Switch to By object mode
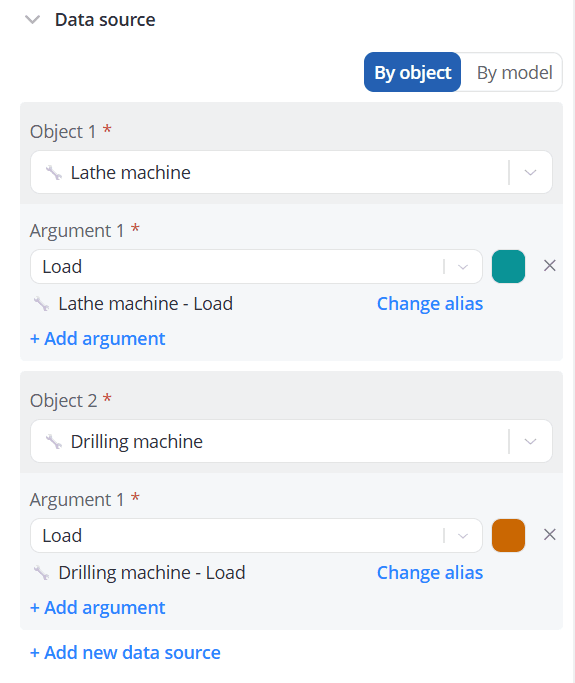The height and width of the screenshot is (683, 575). [x=413, y=72]
